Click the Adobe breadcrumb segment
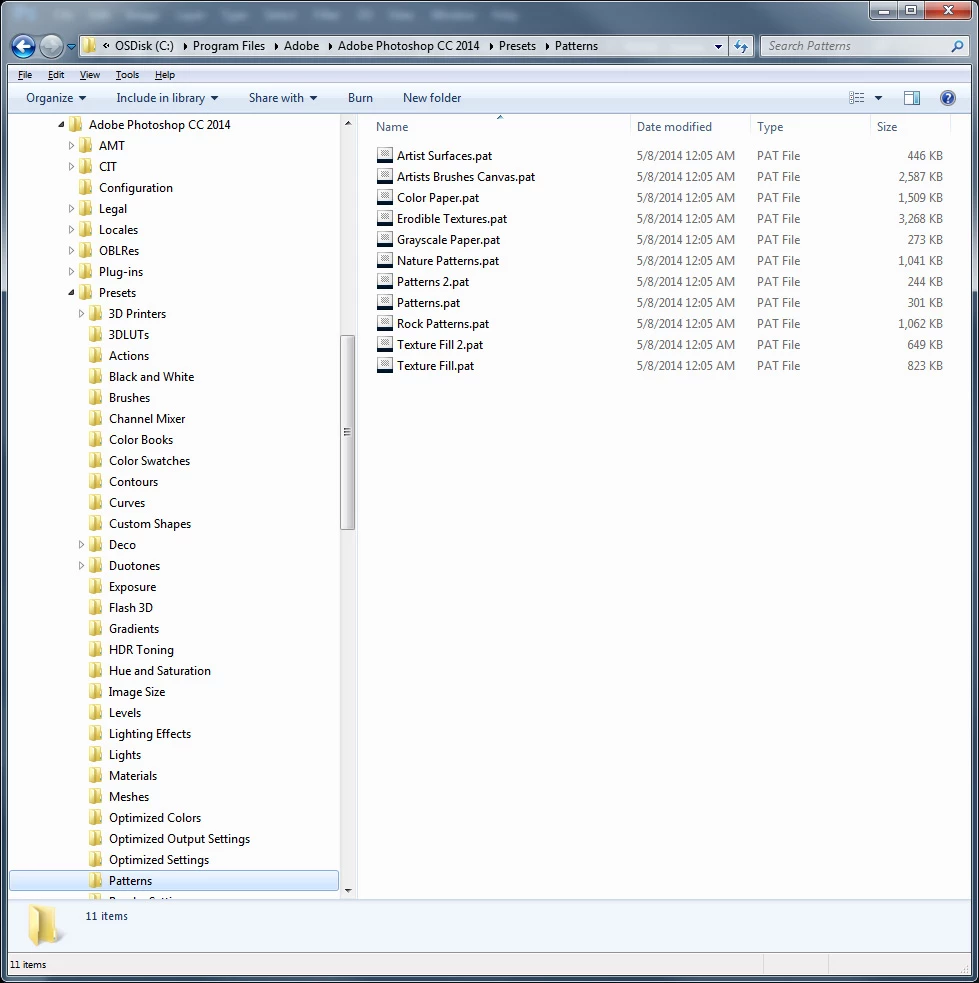This screenshot has height=983, width=979. pyautogui.click(x=301, y=46)
